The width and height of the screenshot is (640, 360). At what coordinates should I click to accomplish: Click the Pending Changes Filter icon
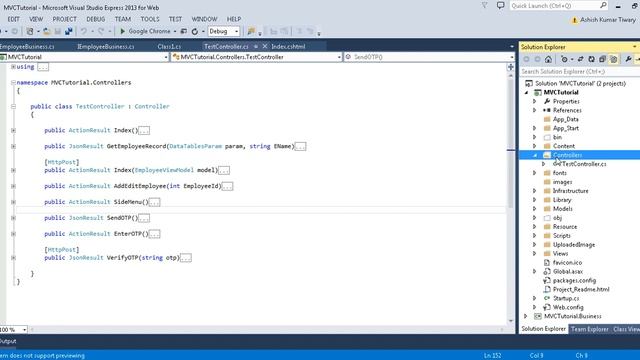point(564,59)
